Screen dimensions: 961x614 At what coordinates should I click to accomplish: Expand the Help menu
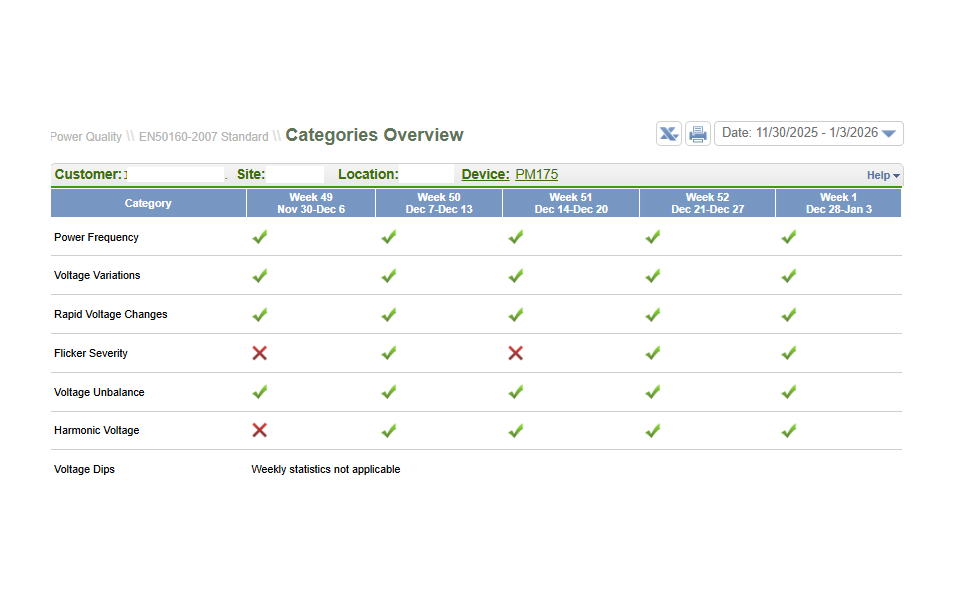pos(883,175)
